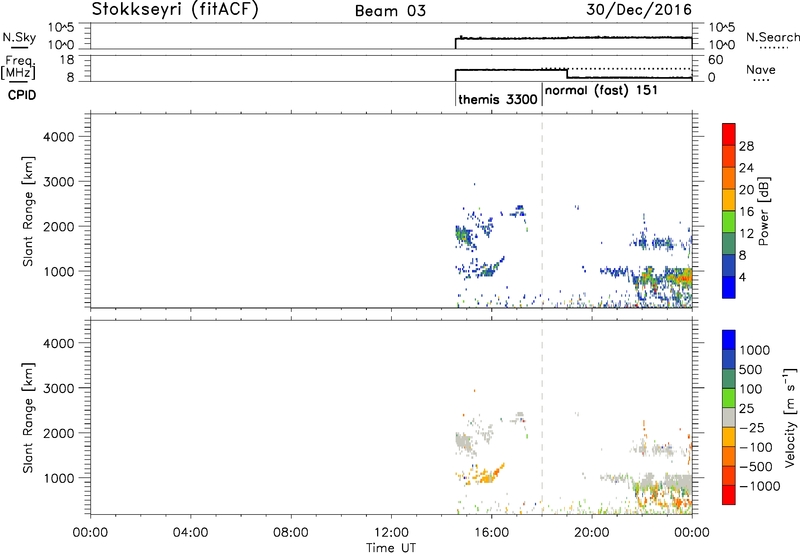
Task: Click the 4 dB colorbar value
Action: (x=743, y=277)
